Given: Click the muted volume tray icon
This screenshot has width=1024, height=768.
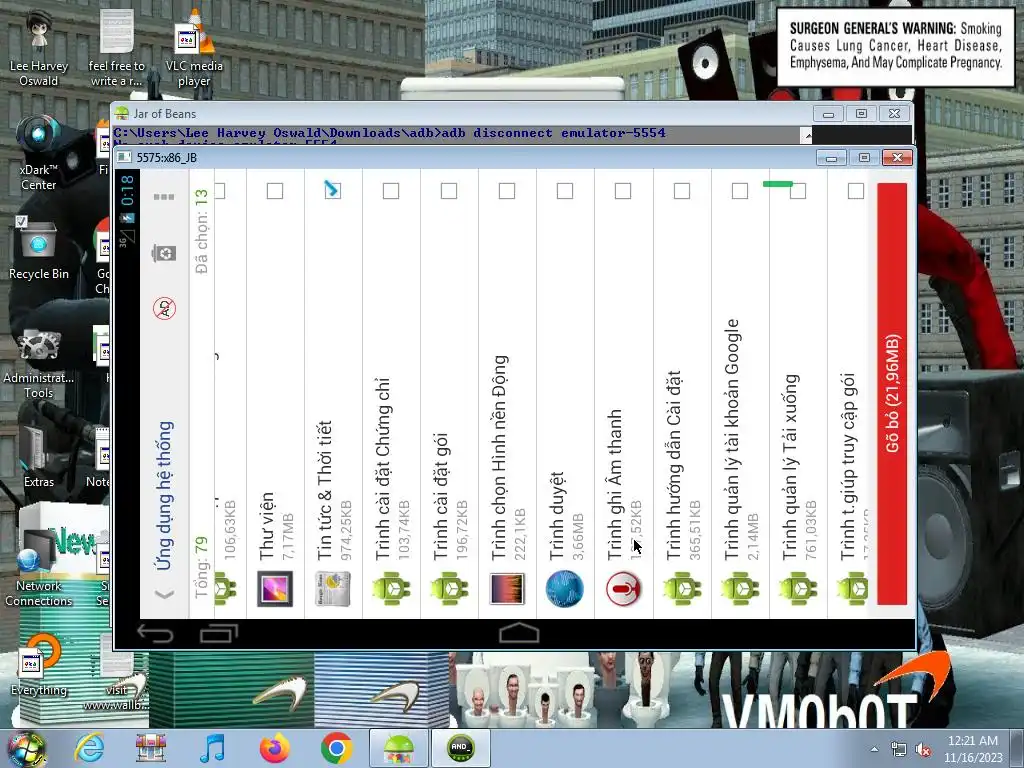Looking at the screenshot, I should click(923, 750).
